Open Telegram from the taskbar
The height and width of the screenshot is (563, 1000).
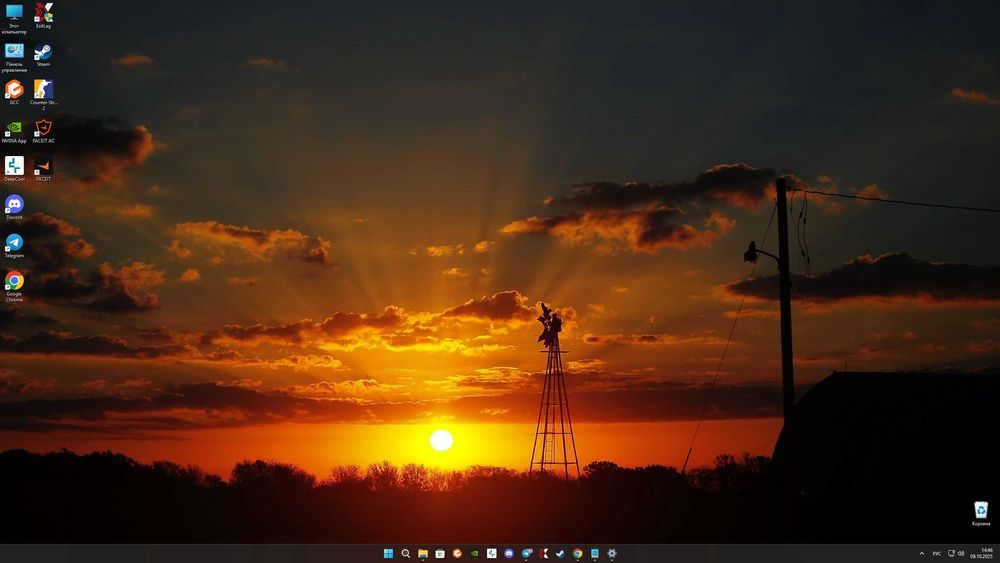point(526,553)
